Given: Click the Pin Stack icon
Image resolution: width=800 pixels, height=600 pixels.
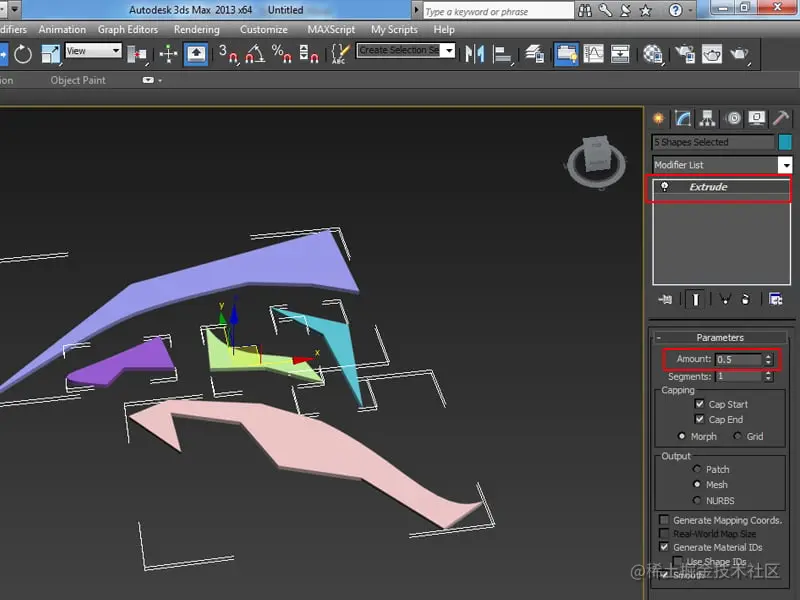Looking at the screenshot, I should pos(665,299).
